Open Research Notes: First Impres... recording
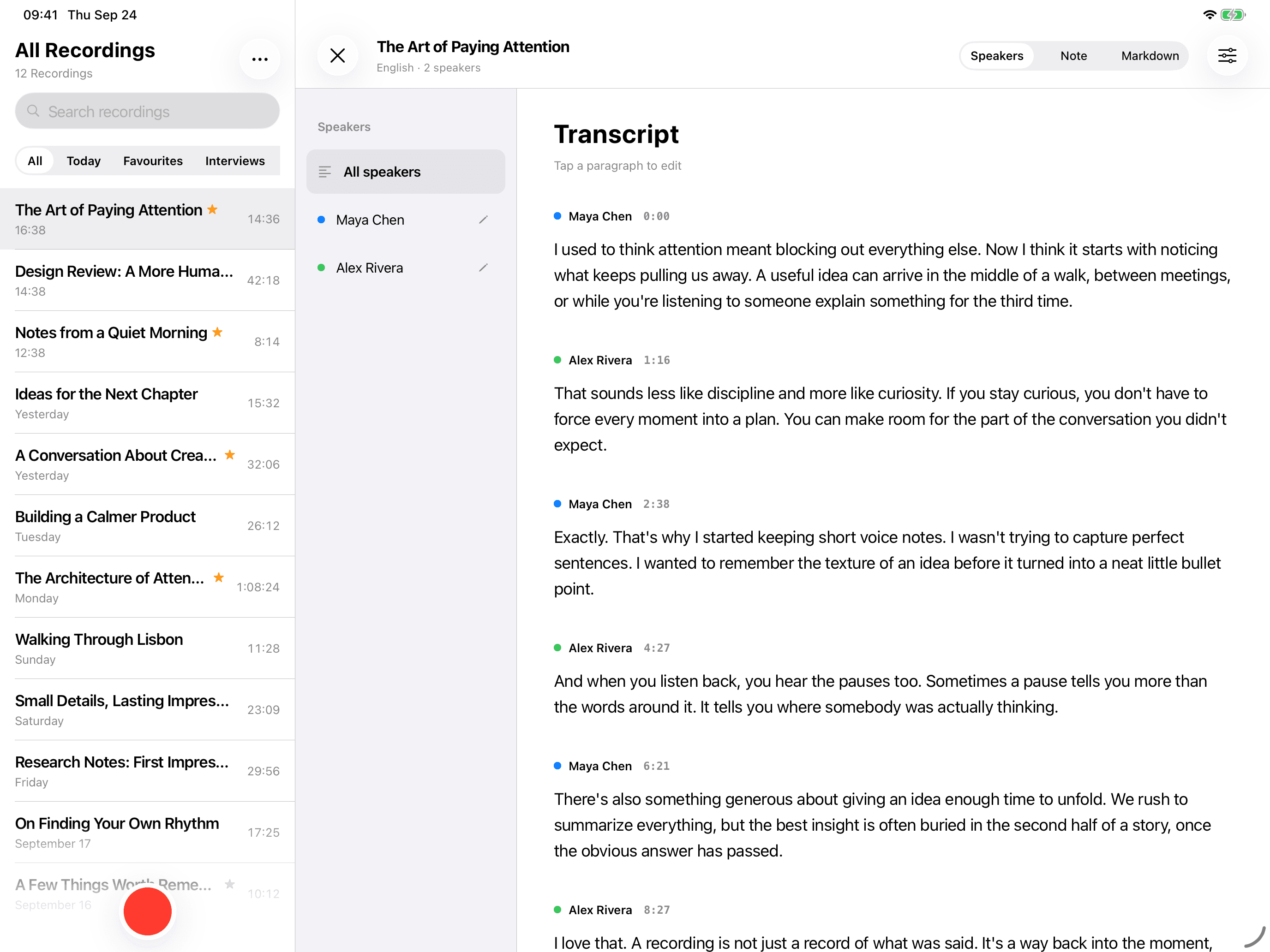1270x952 pixels. pos(148,771)
